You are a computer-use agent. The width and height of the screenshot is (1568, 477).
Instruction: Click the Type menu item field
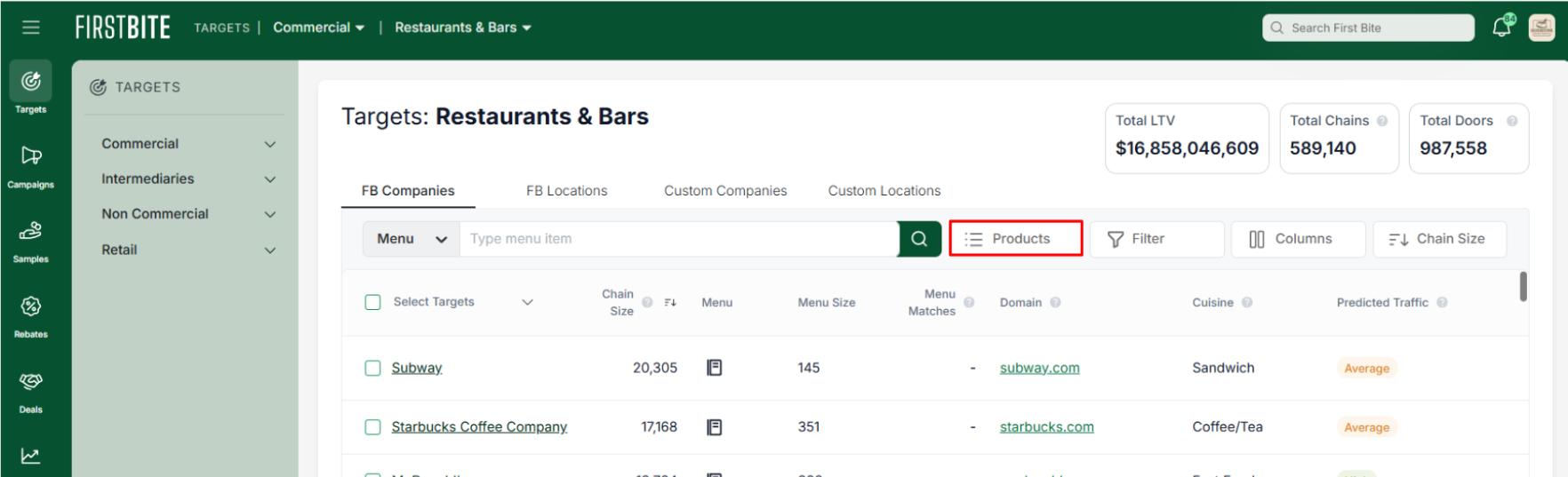[679, 239]
